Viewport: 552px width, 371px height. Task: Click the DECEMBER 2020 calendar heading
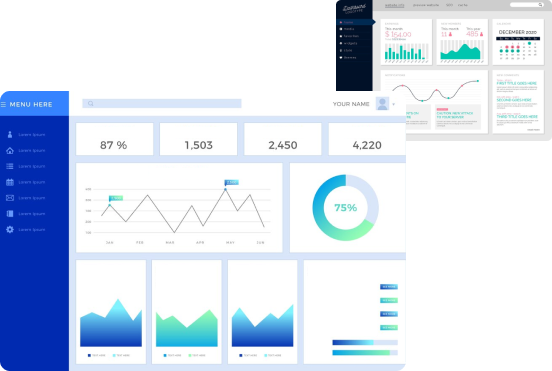tap(518, 32)
